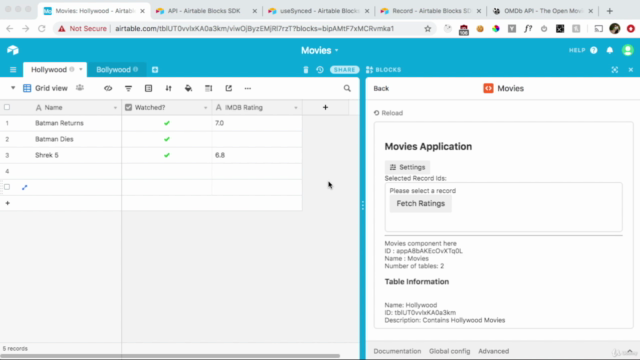Open the trash icon in header
The image size is (640, 360).
[306, 70]
